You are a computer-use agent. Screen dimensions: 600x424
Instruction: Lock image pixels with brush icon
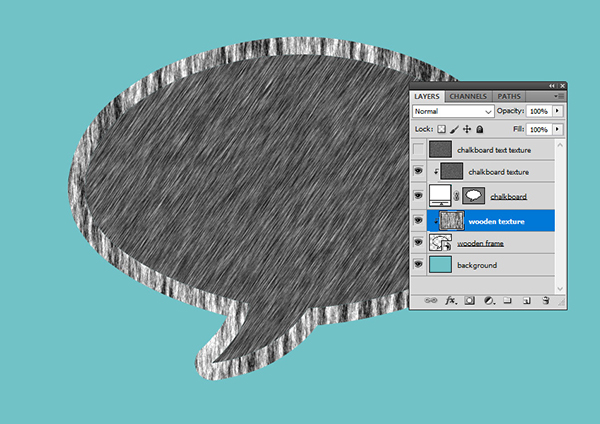[455, 130]
